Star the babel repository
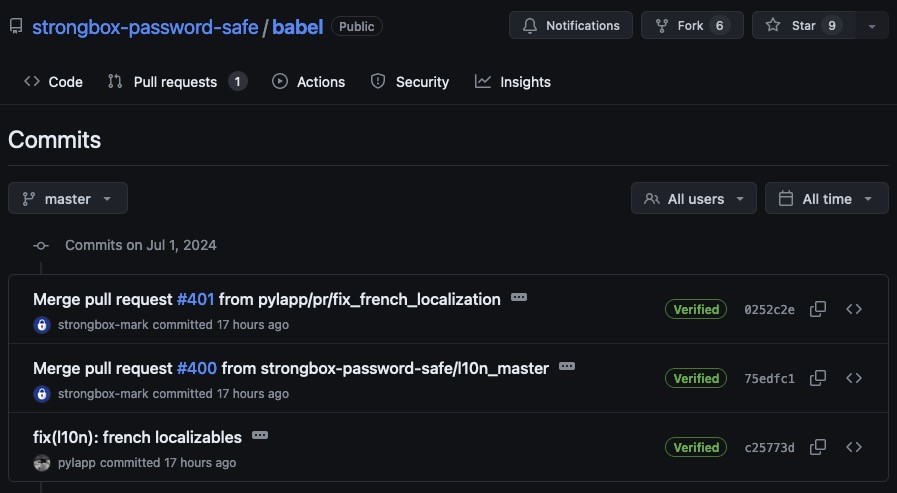The width and height of the screenshot is (897, 493). point(803,26)
